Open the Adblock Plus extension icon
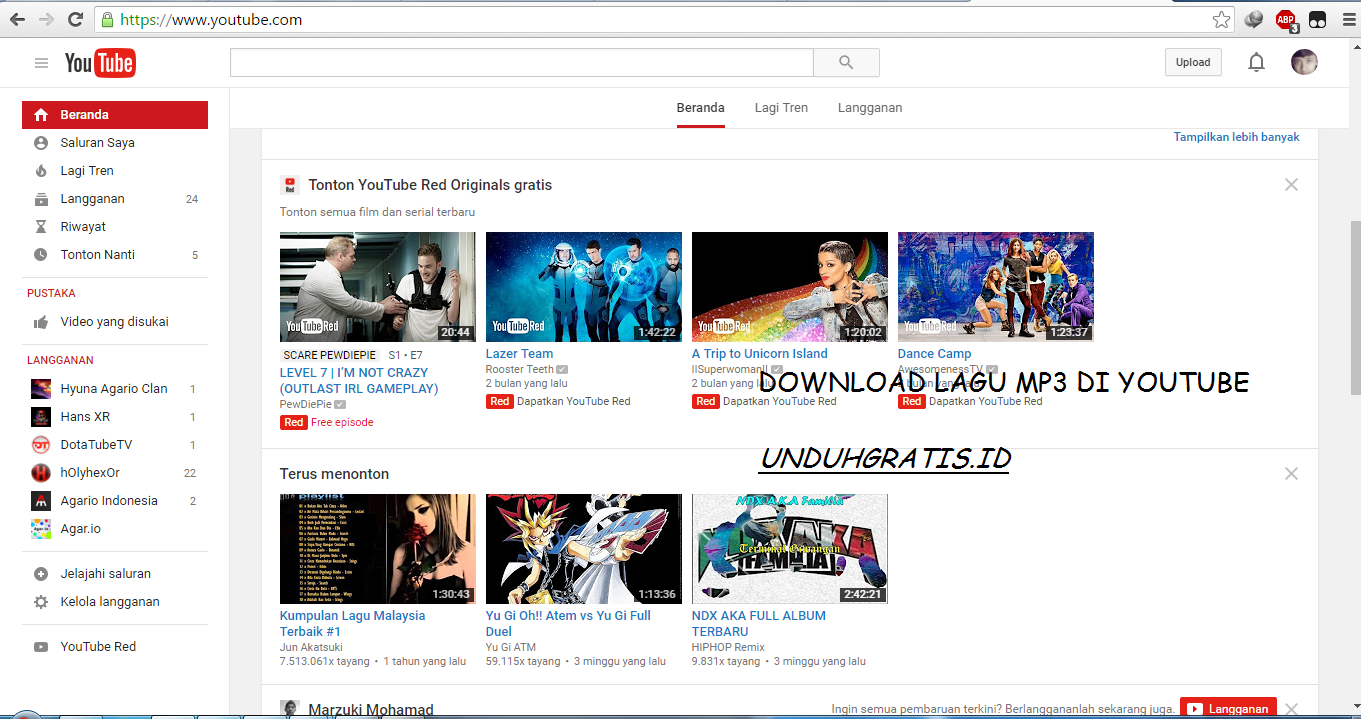 1286,20
